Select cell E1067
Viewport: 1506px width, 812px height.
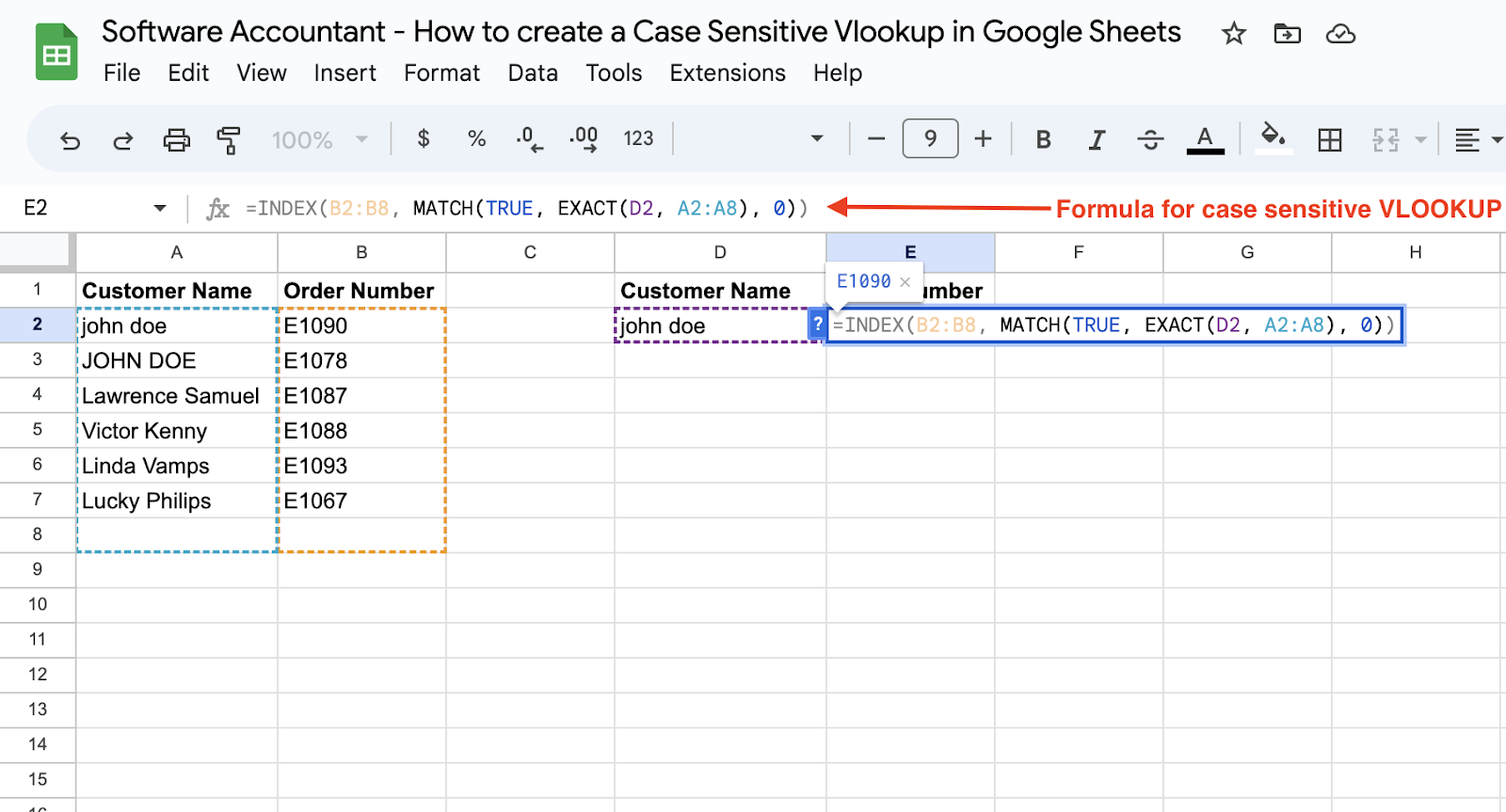(x=361, y=501)
